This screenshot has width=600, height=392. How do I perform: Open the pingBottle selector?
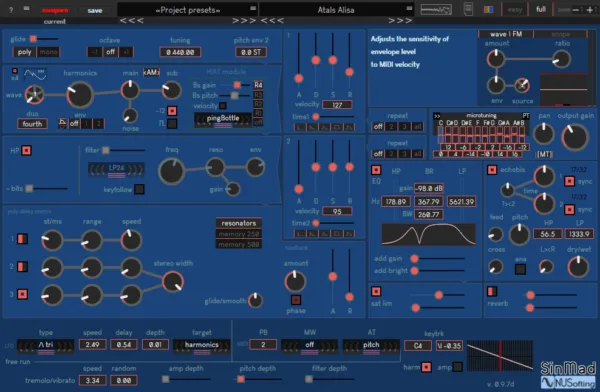coord(223,119)
